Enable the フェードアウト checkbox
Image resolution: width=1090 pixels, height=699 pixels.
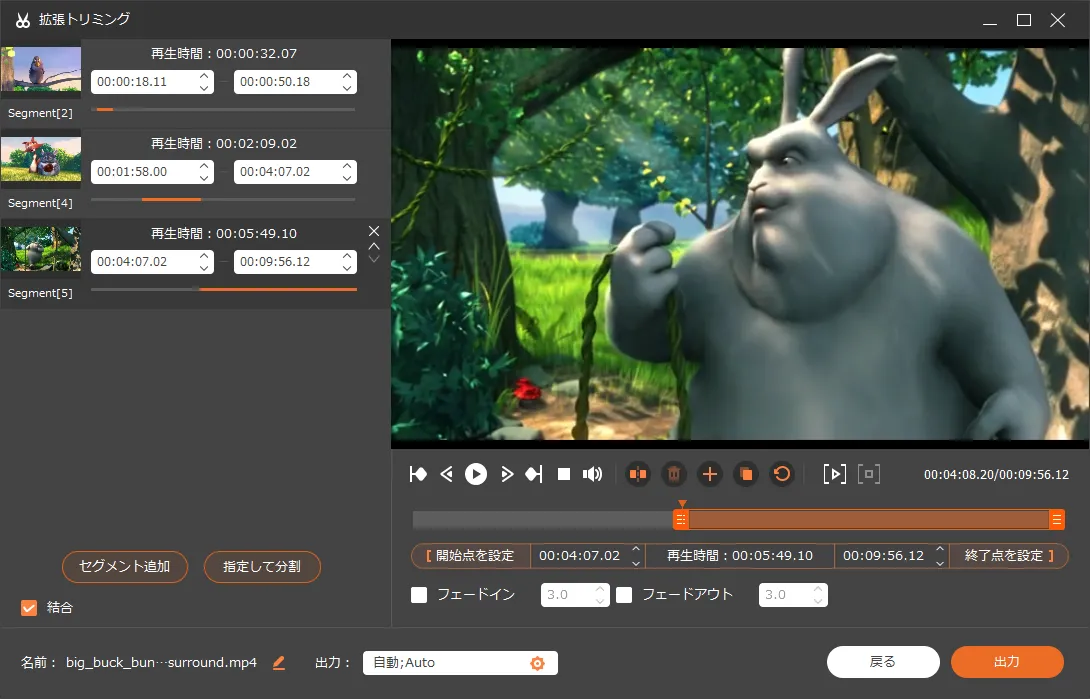624,595
